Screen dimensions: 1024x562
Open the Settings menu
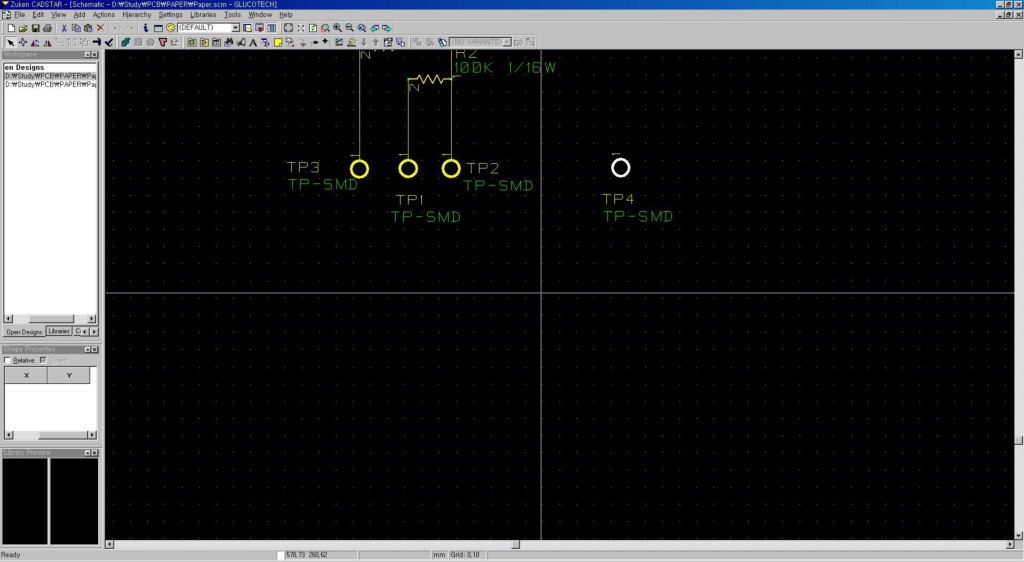click(170, 14)
